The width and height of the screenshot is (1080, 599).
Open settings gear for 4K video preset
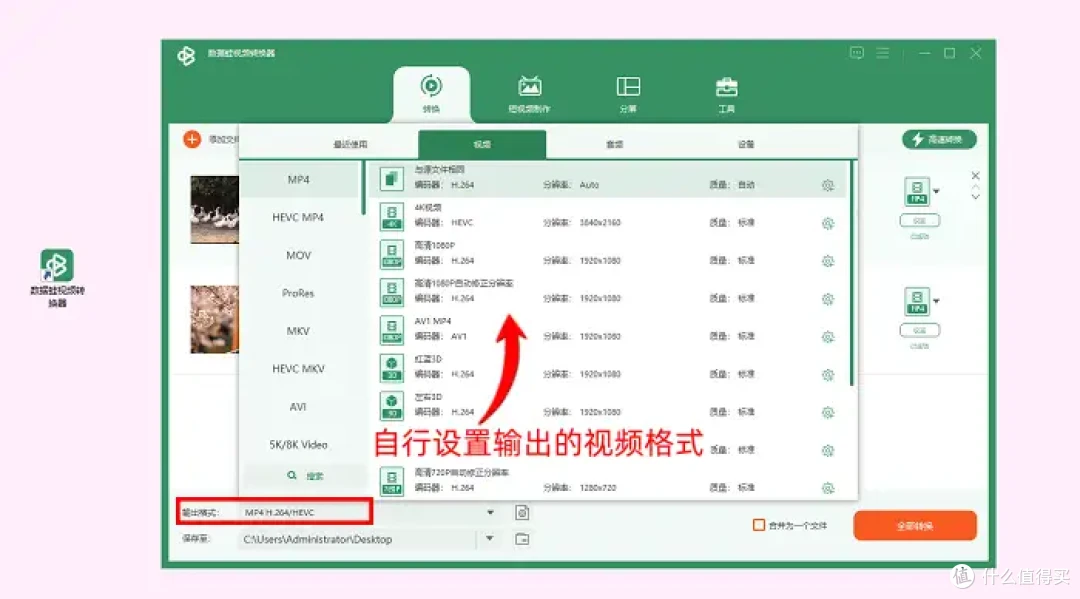click(828, 223)
